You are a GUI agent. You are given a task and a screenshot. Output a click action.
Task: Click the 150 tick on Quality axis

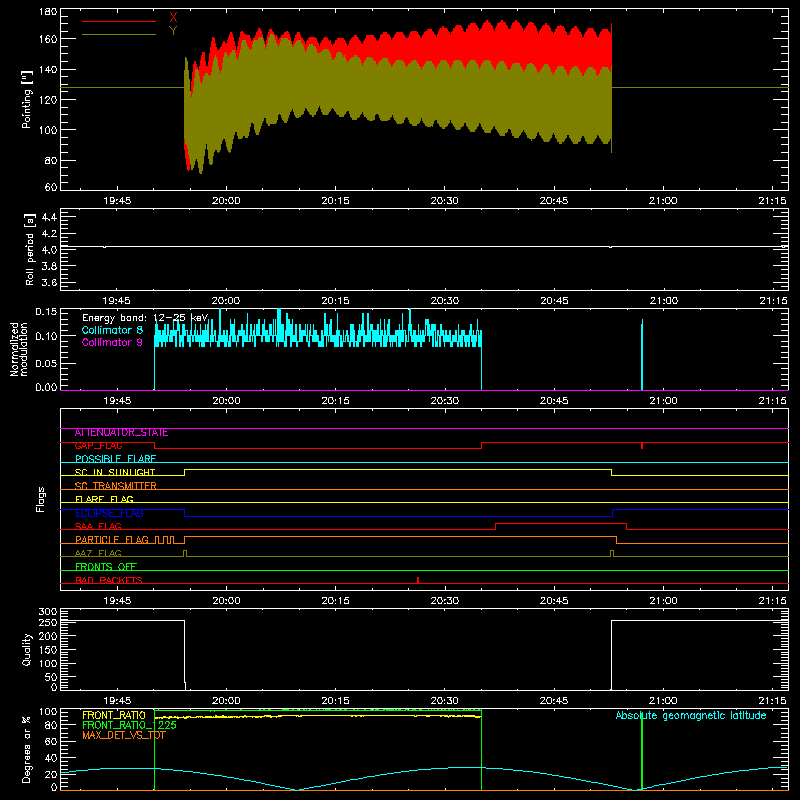point(48,650)
